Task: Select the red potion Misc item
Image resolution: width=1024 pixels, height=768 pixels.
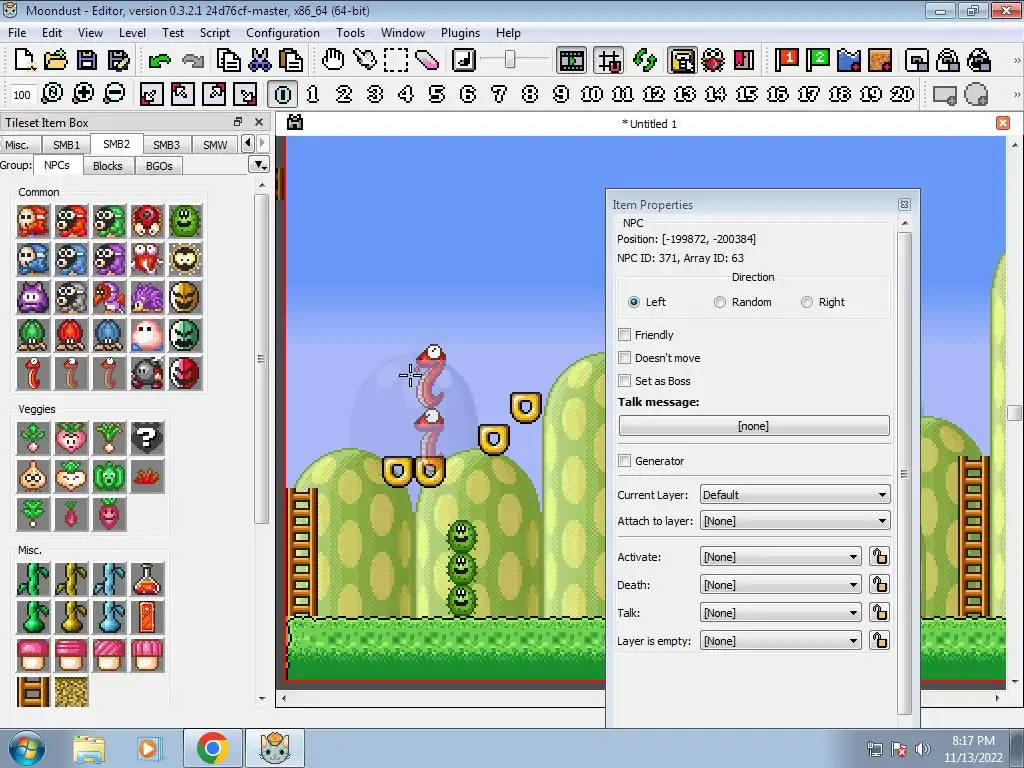Action: click(x=147, y=579)
